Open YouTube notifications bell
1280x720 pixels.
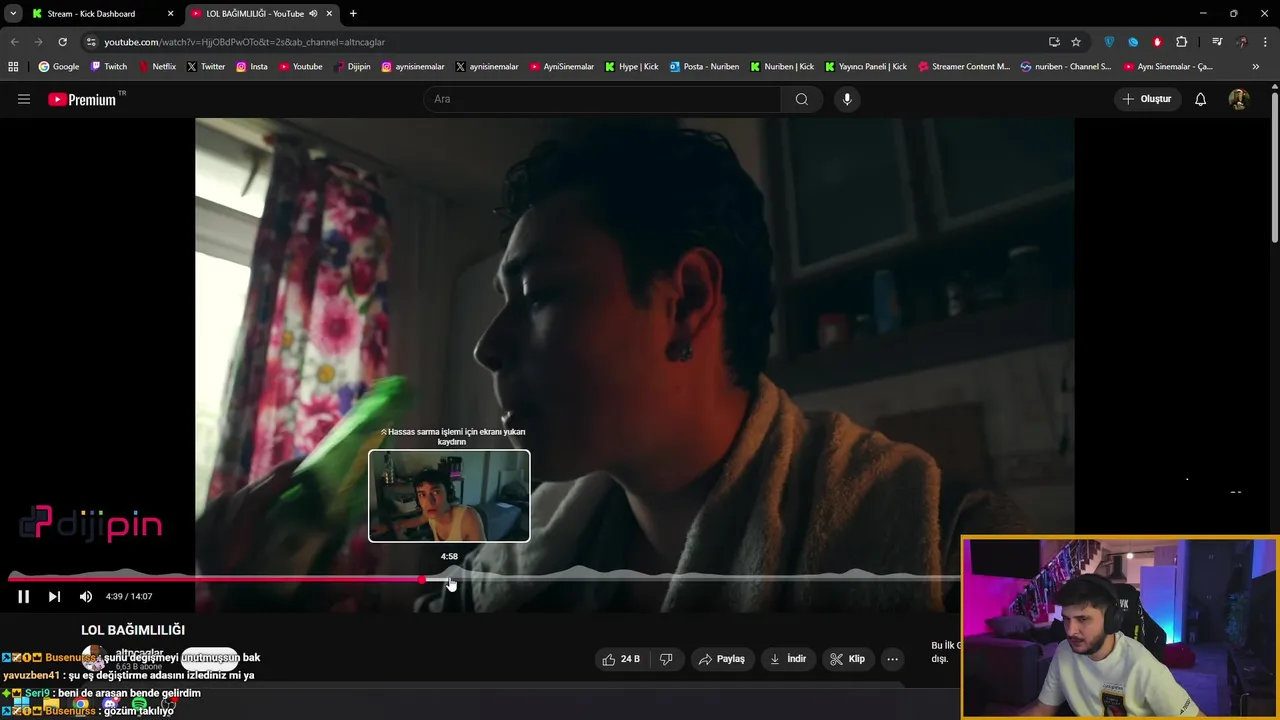[1200, 99]
